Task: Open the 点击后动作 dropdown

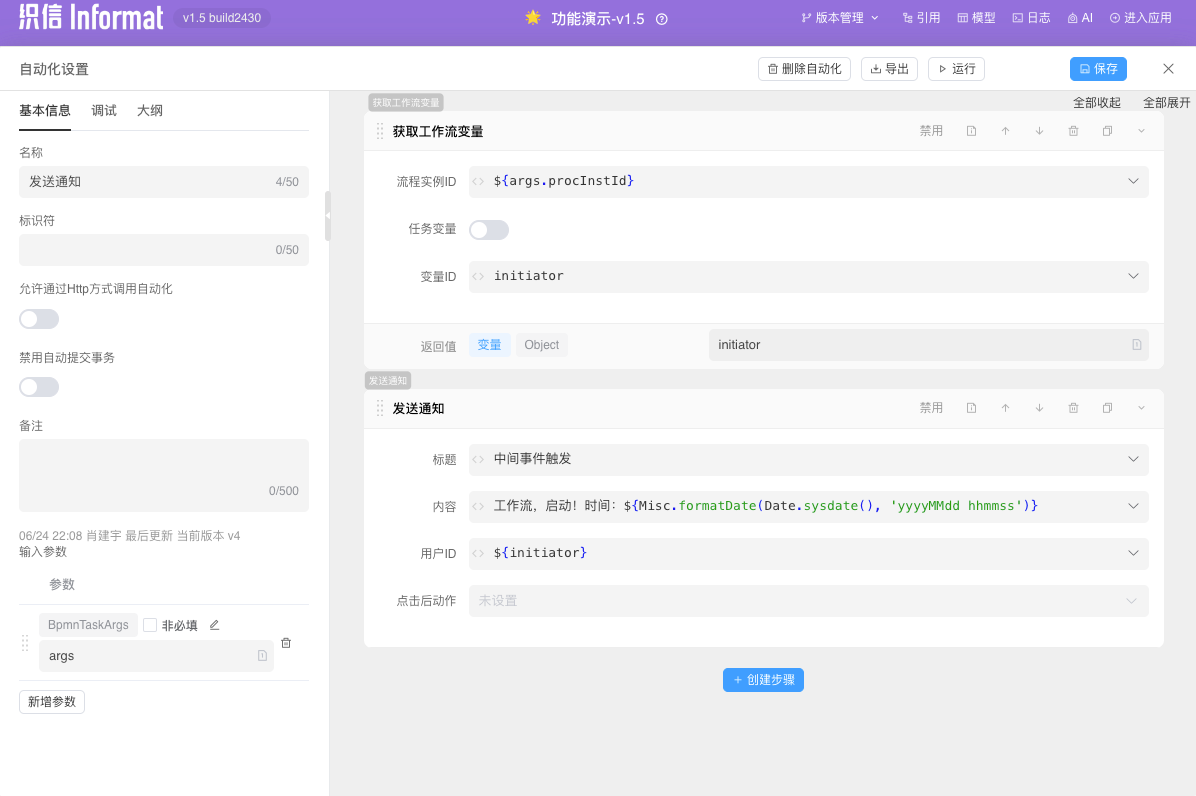Action: point(1131,601)
